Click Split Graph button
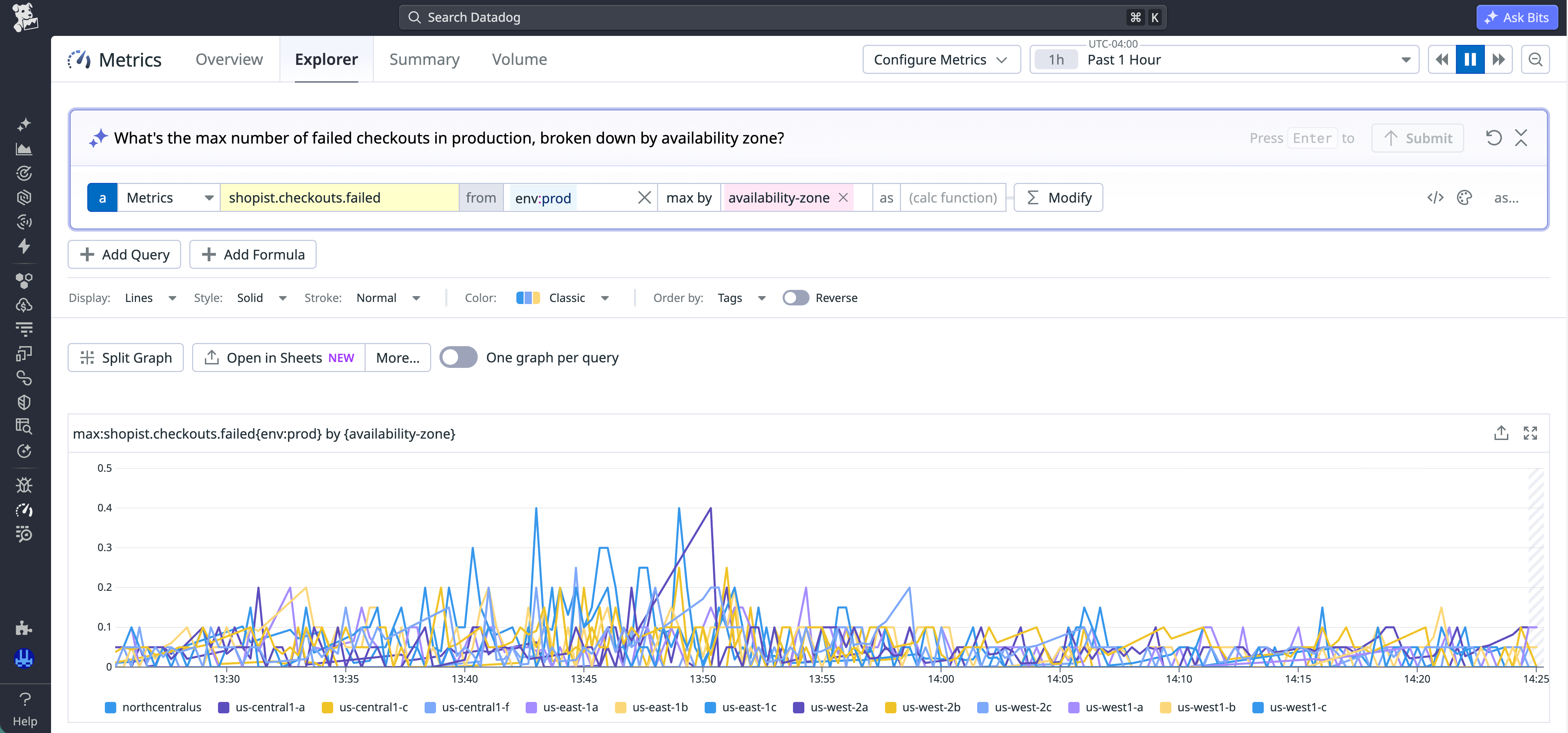 click(x=126, y=358)
